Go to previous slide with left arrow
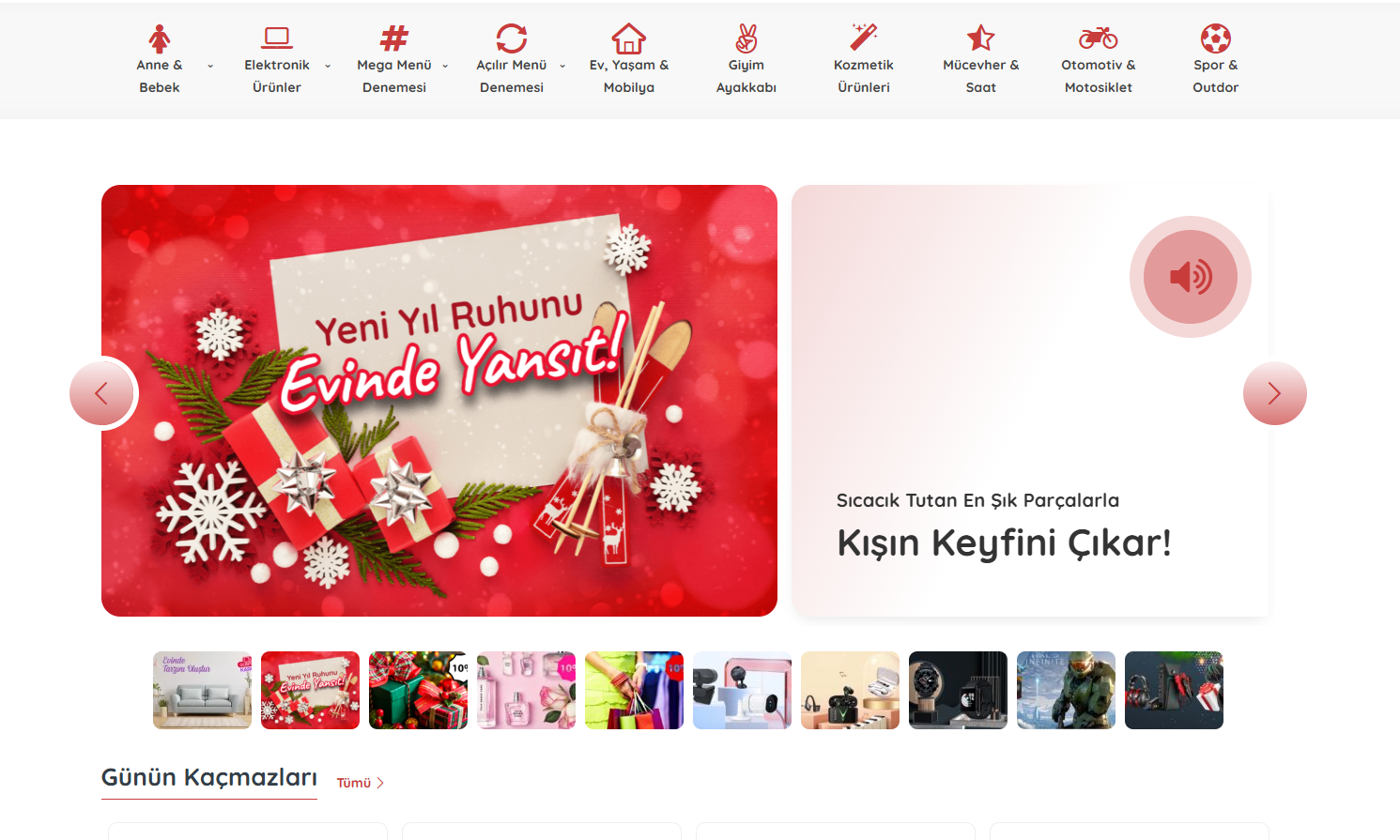This screenshot has width=1400, height=840. click(102, 393)
